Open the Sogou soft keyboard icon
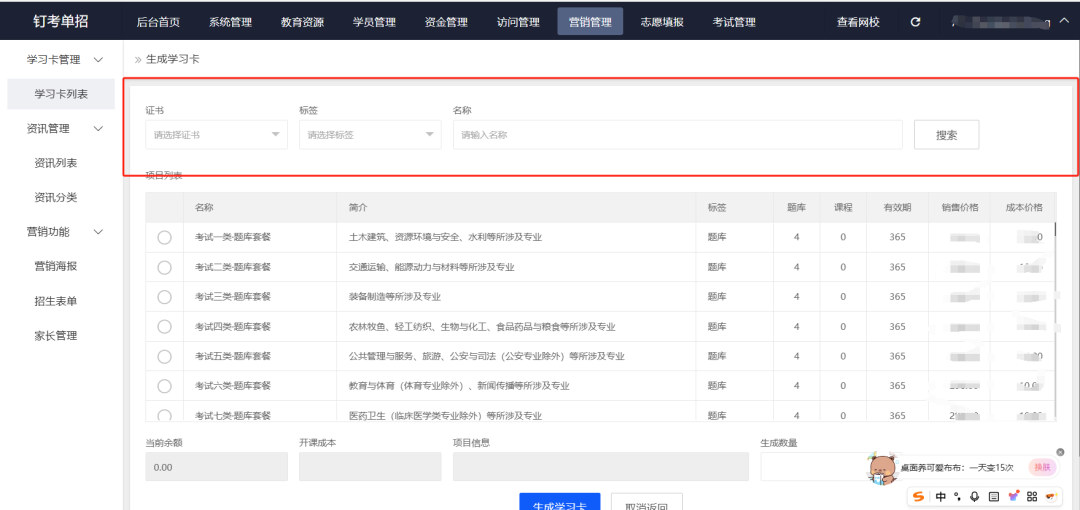 pos(993,496)
